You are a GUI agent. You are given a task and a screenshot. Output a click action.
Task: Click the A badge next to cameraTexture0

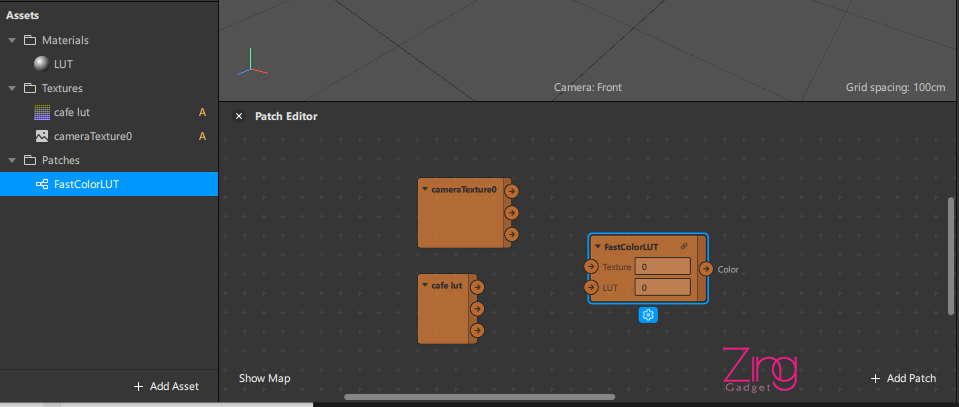202,136
